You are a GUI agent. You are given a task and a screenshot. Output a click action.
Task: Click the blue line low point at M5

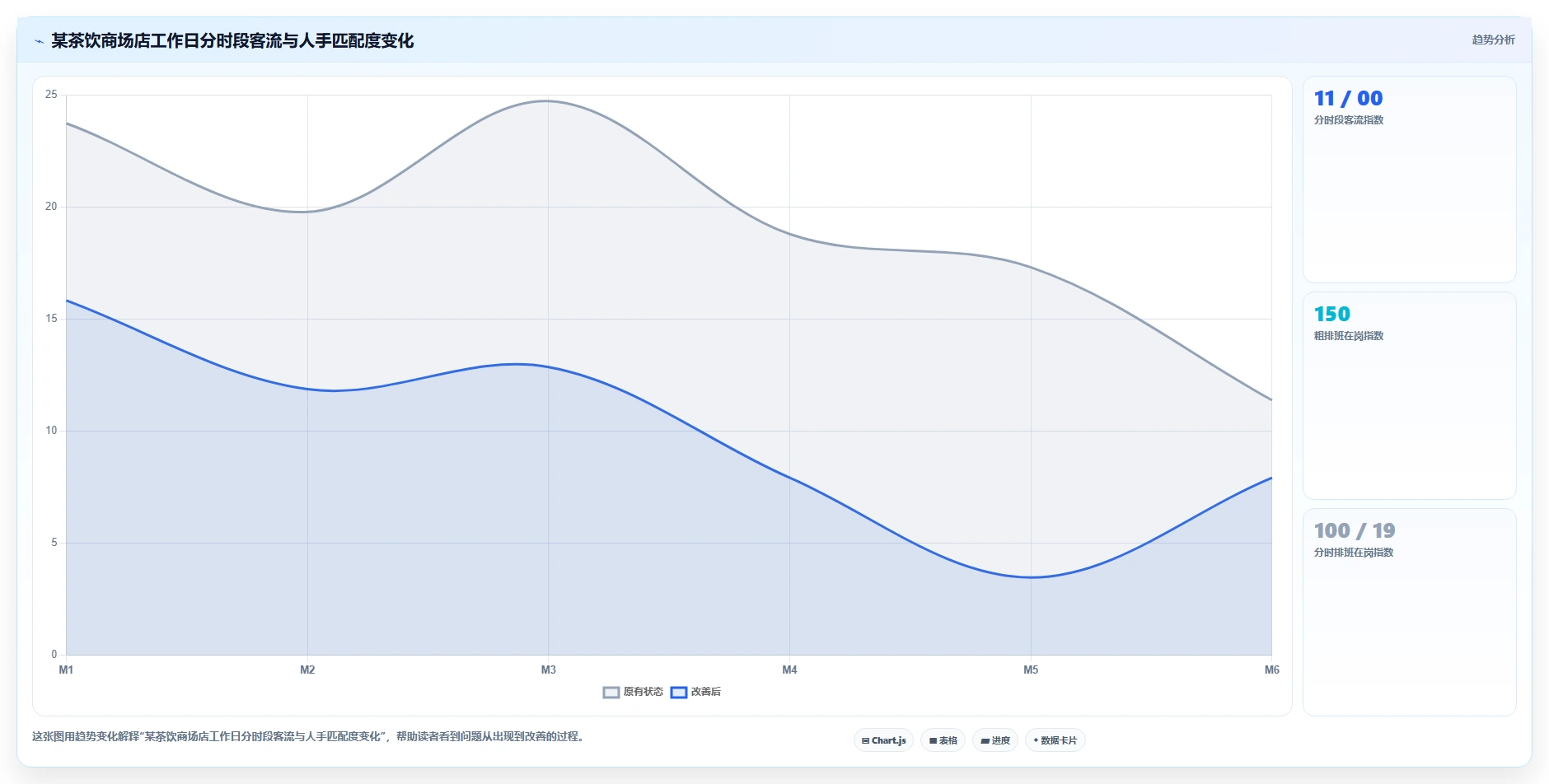click(x=1031, y=577)
